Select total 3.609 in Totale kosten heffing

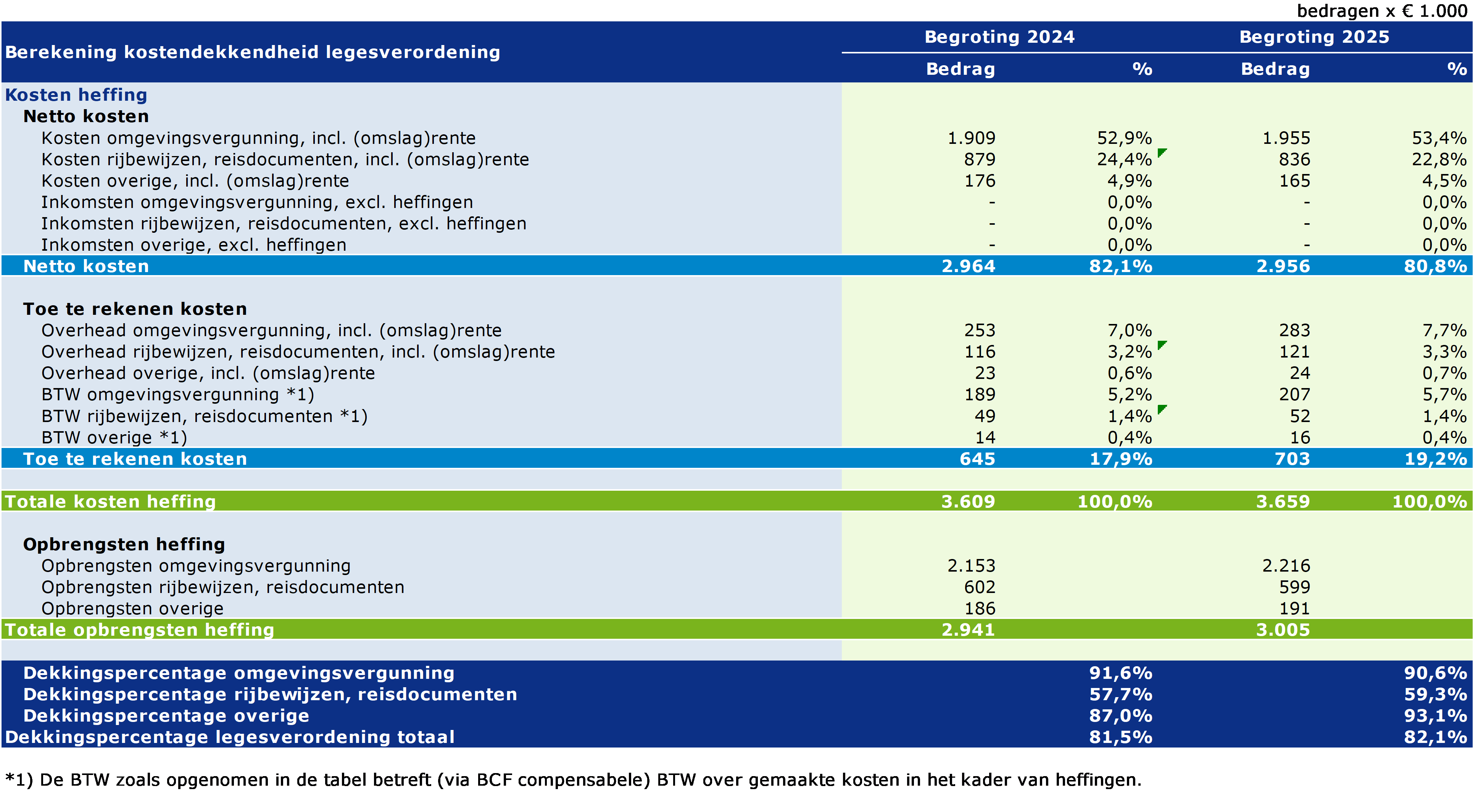pyautogui.click(x=968, y=502)
